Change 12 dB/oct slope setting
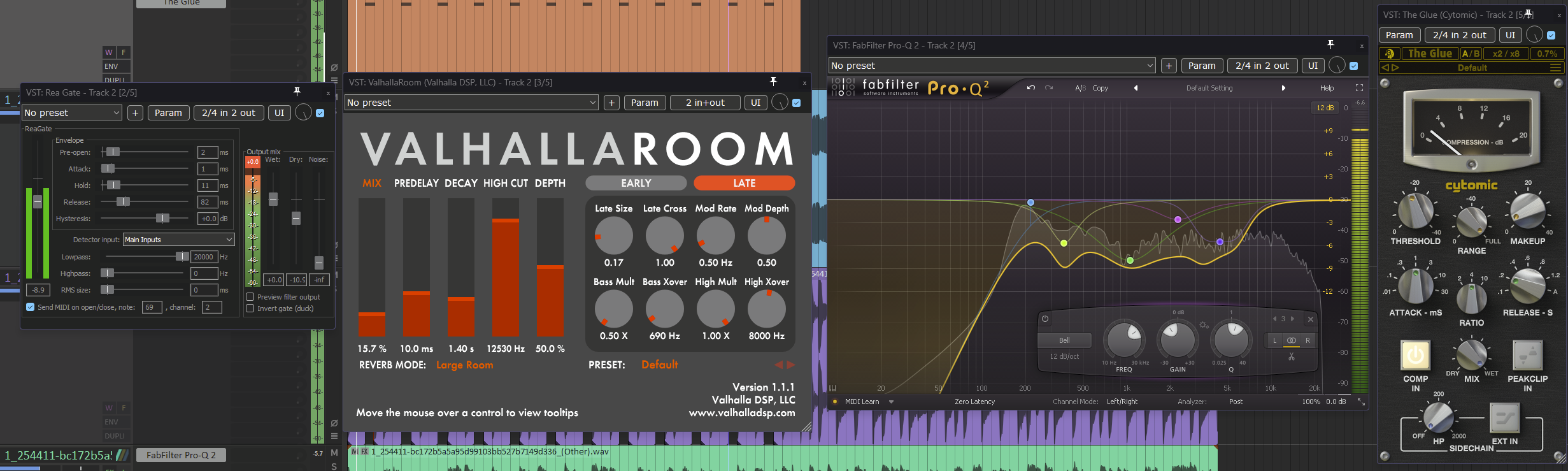Screen dimensions: 1568x471 1064,356
